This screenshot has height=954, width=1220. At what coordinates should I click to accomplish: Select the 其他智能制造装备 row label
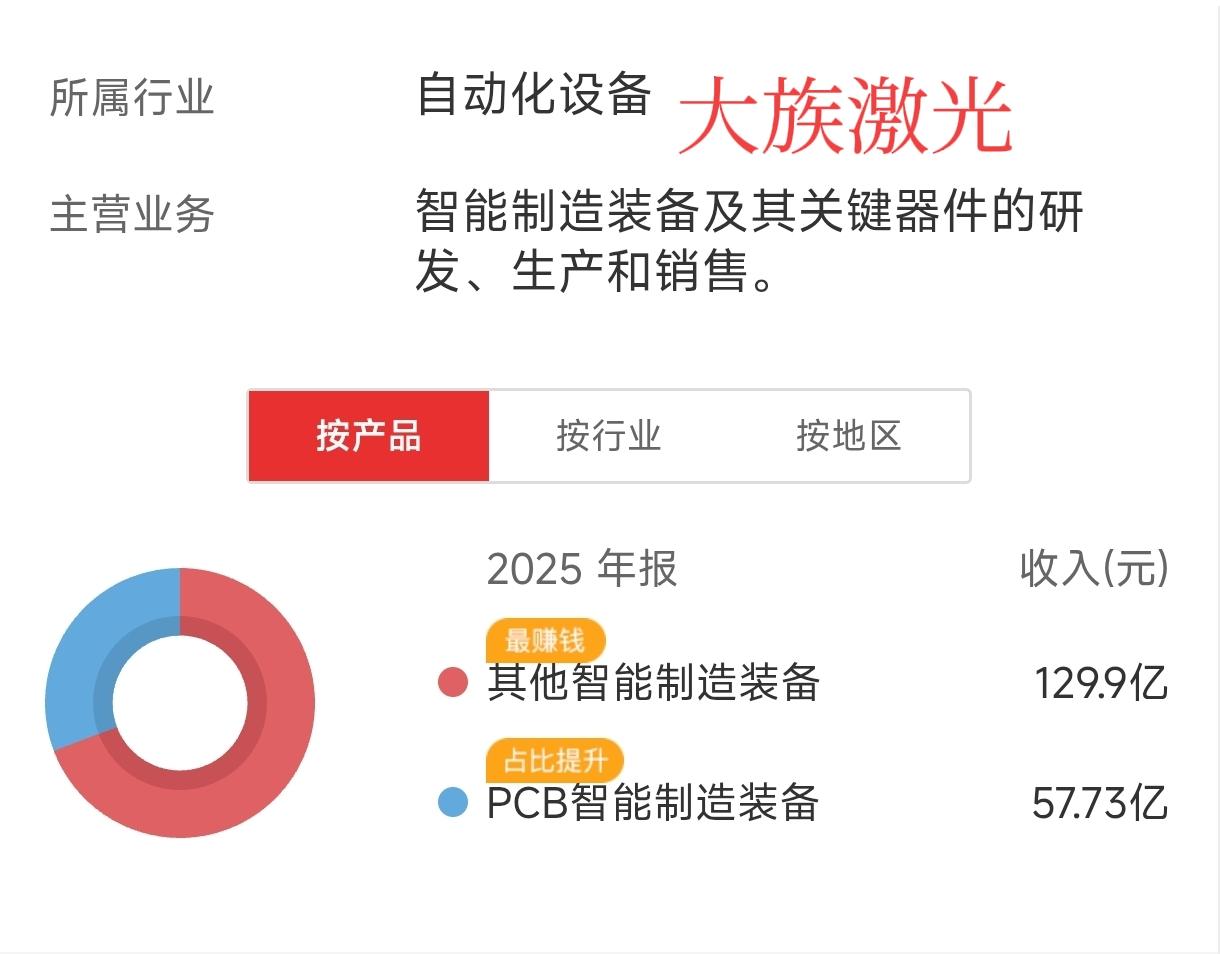(653, 684)
